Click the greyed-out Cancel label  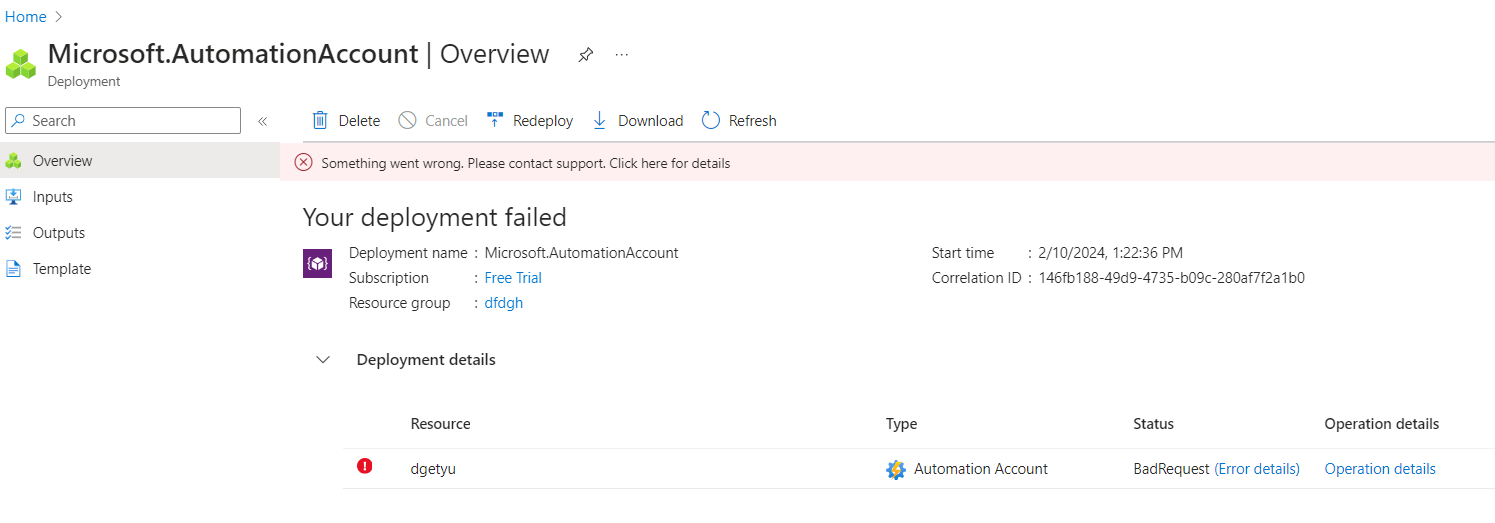coord(446,121)
